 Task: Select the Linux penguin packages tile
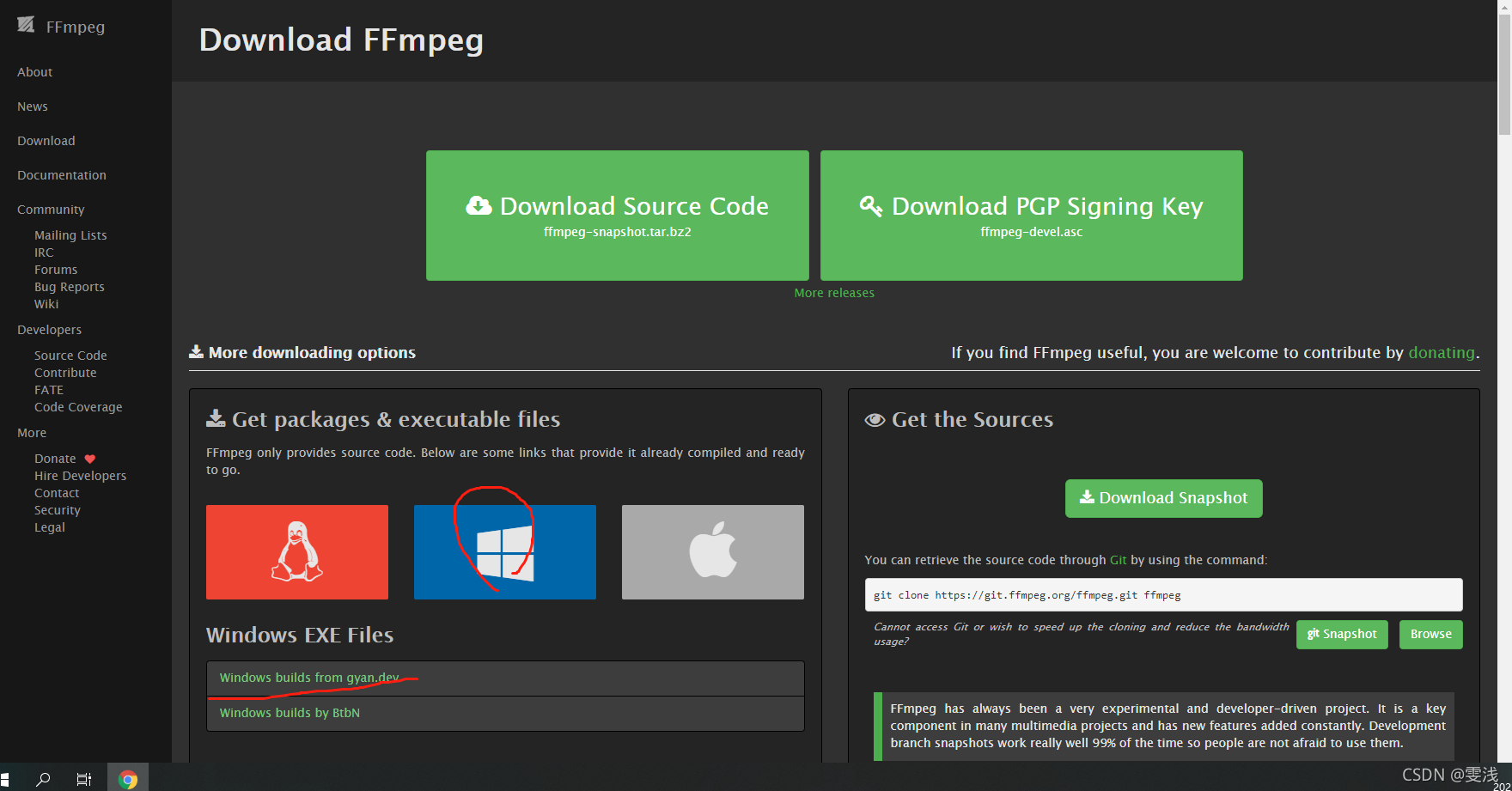coord(297,552)
